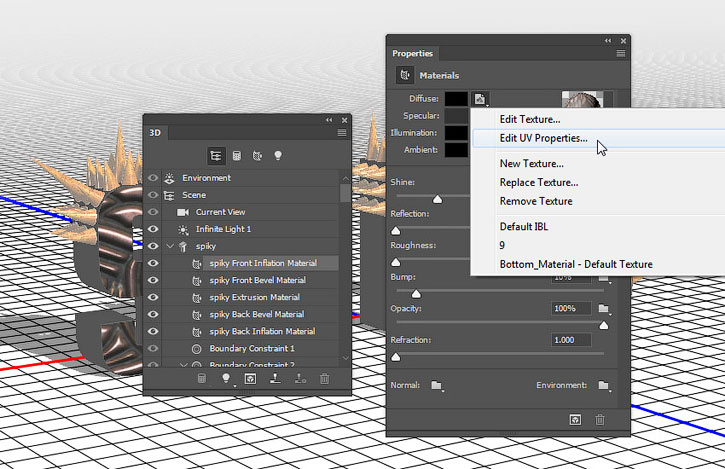Viewport: 725px width, 469px height.
Task: Filter 3D panel by lights
Action: [x=278, y=156]
